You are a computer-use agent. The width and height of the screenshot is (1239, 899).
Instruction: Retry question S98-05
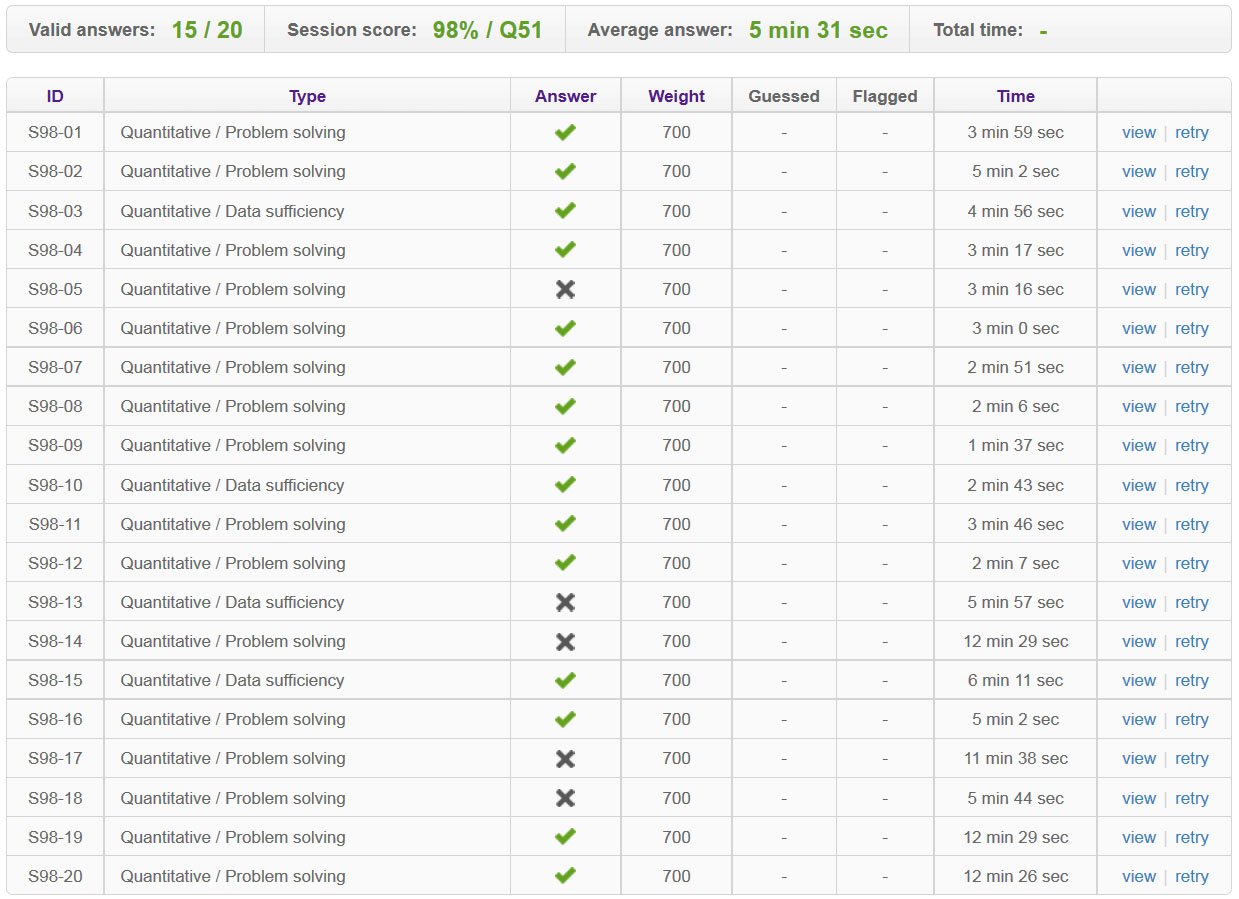tap(1191, 289)
